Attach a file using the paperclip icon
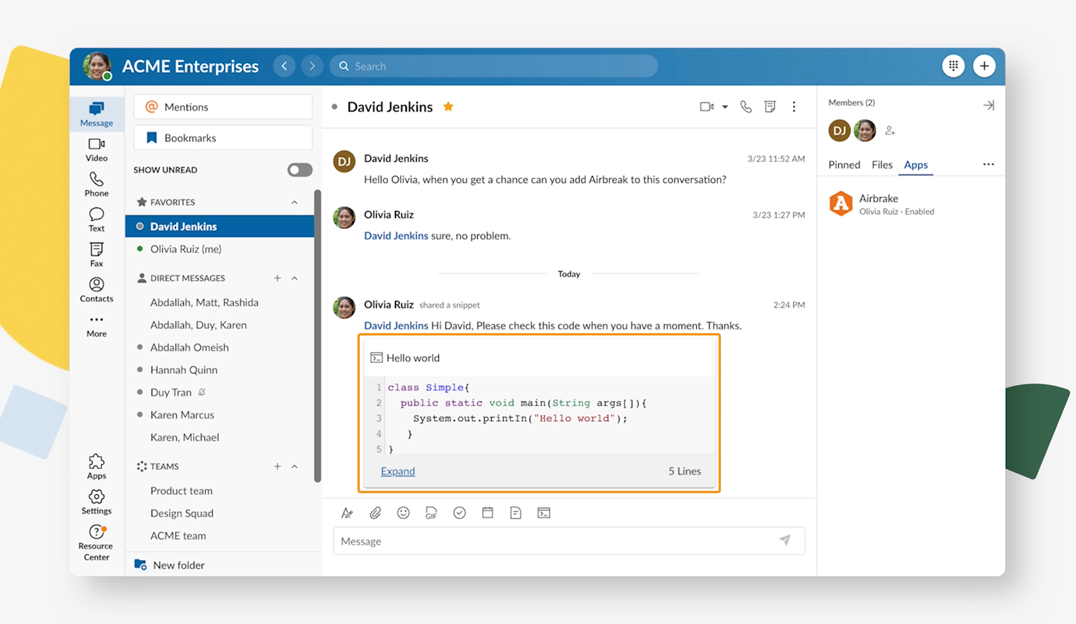Viewport: 1076px width, 624px height. [x=375, y=512]
